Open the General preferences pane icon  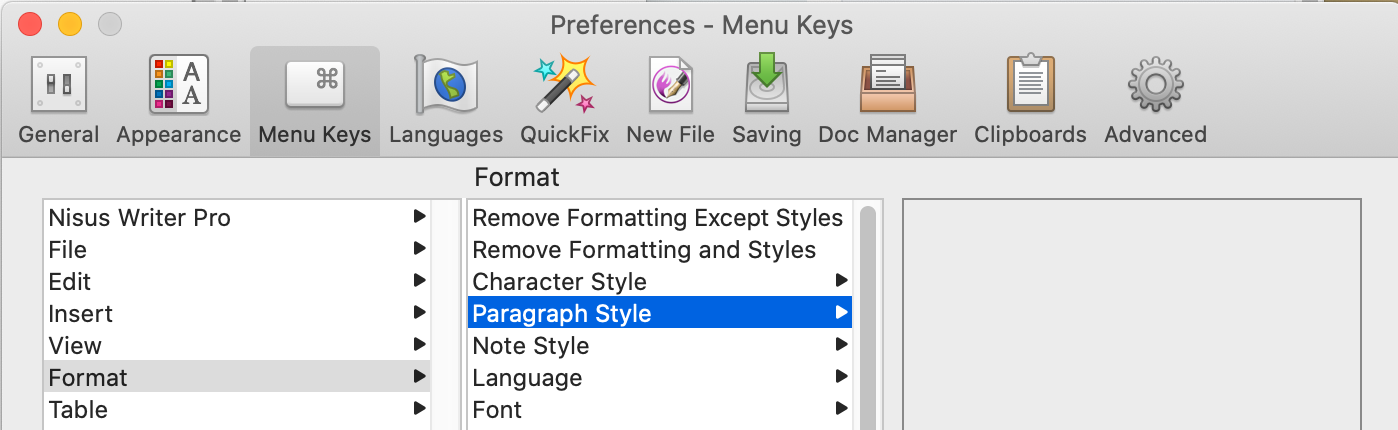click(x=59, y=84)
